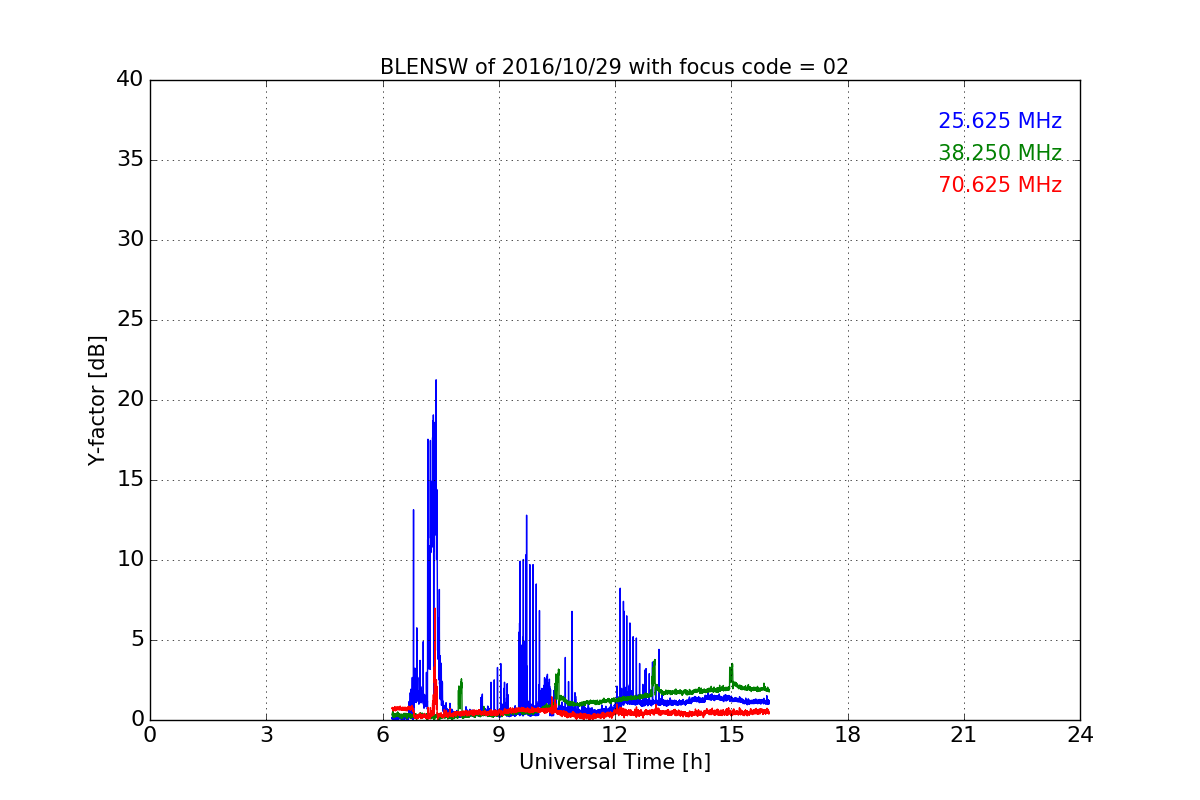Click the y-axis tick label 5
Screen dimensions: 1200x800
click(x=136, y=639)
